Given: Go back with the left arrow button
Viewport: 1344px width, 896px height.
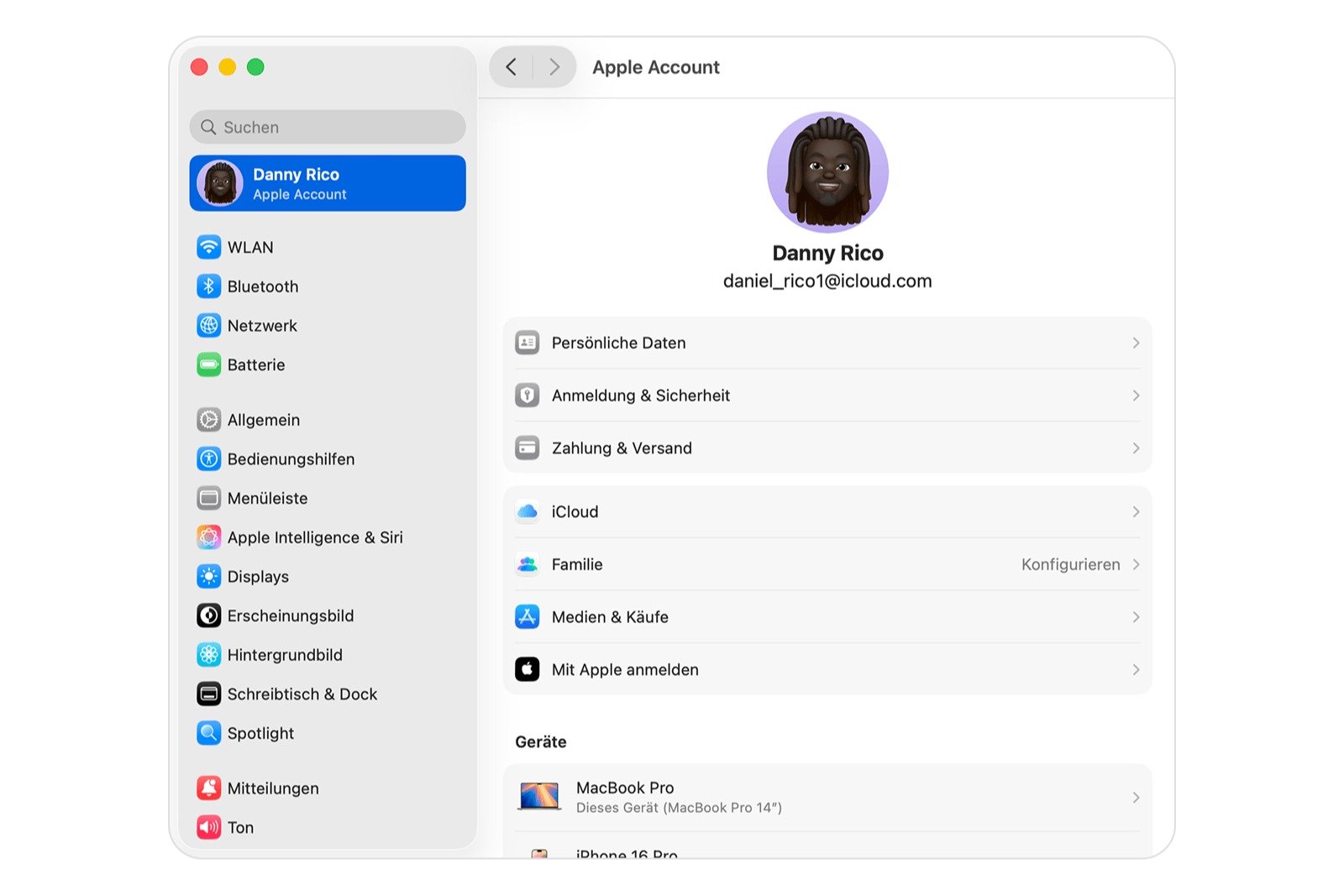Looking at the screenshot, I should click(x=512, y=67).
